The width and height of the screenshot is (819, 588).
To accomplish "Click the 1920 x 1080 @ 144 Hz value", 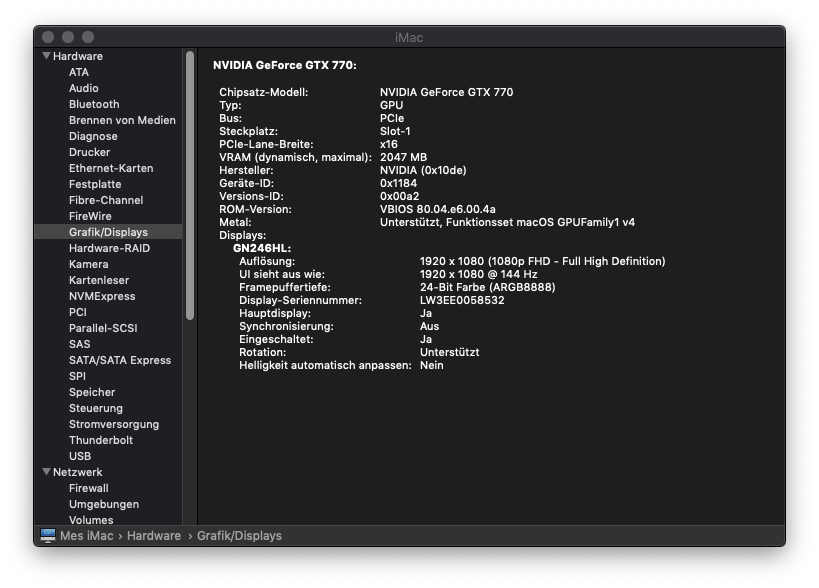I will (x=478, y=274).
